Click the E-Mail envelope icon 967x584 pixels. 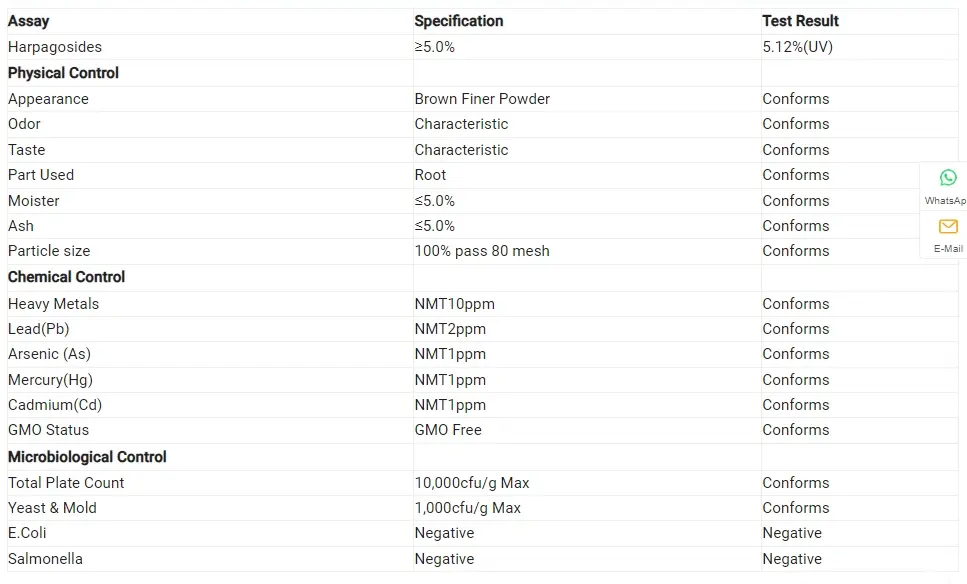click(947, 227)
